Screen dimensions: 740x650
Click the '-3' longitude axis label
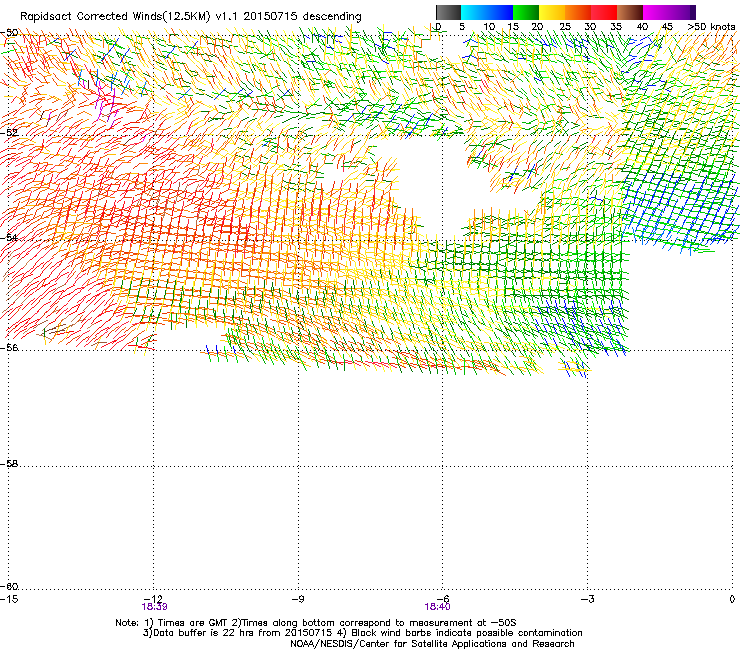(587, 599)
